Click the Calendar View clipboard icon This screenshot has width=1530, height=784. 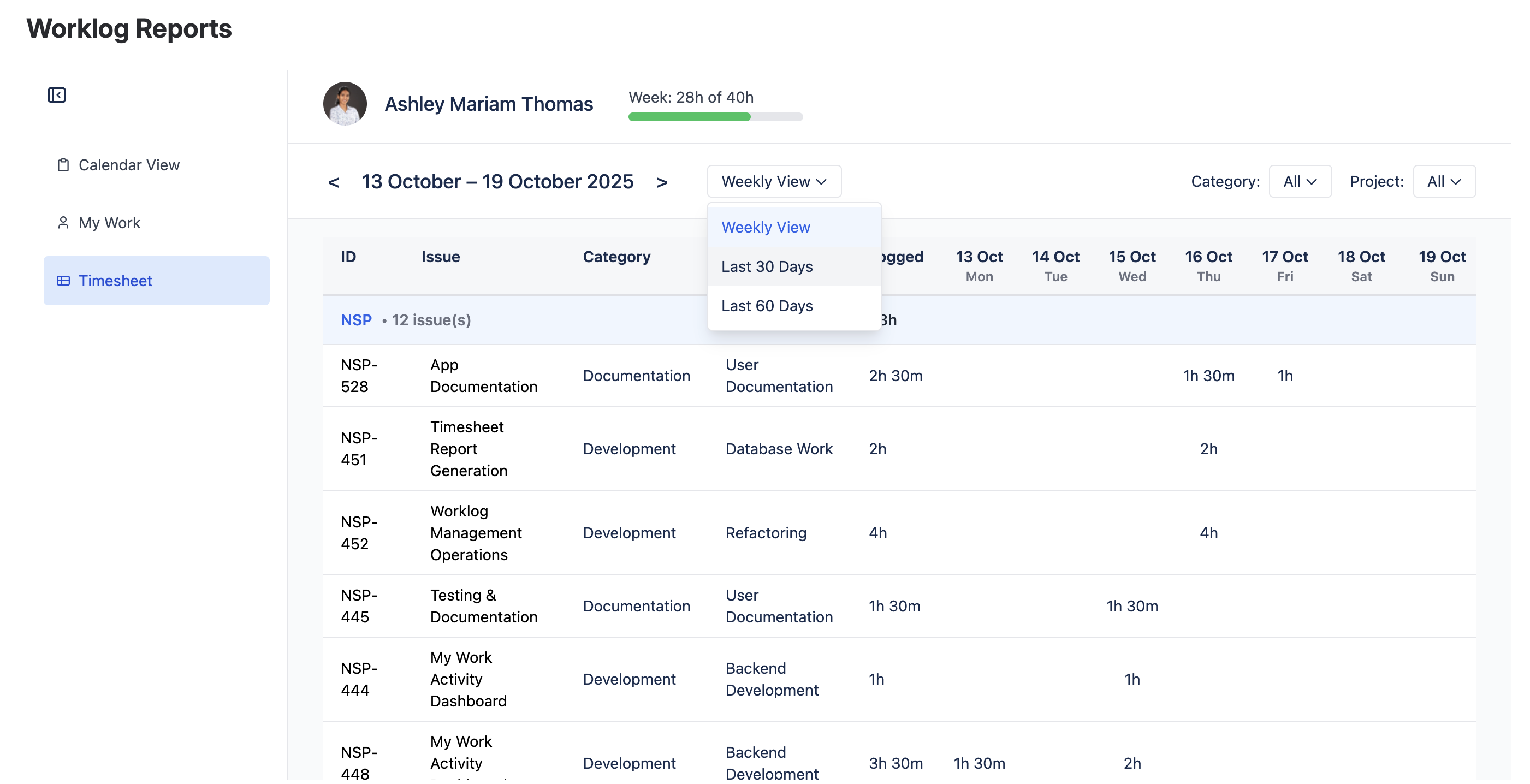(63, 165)
